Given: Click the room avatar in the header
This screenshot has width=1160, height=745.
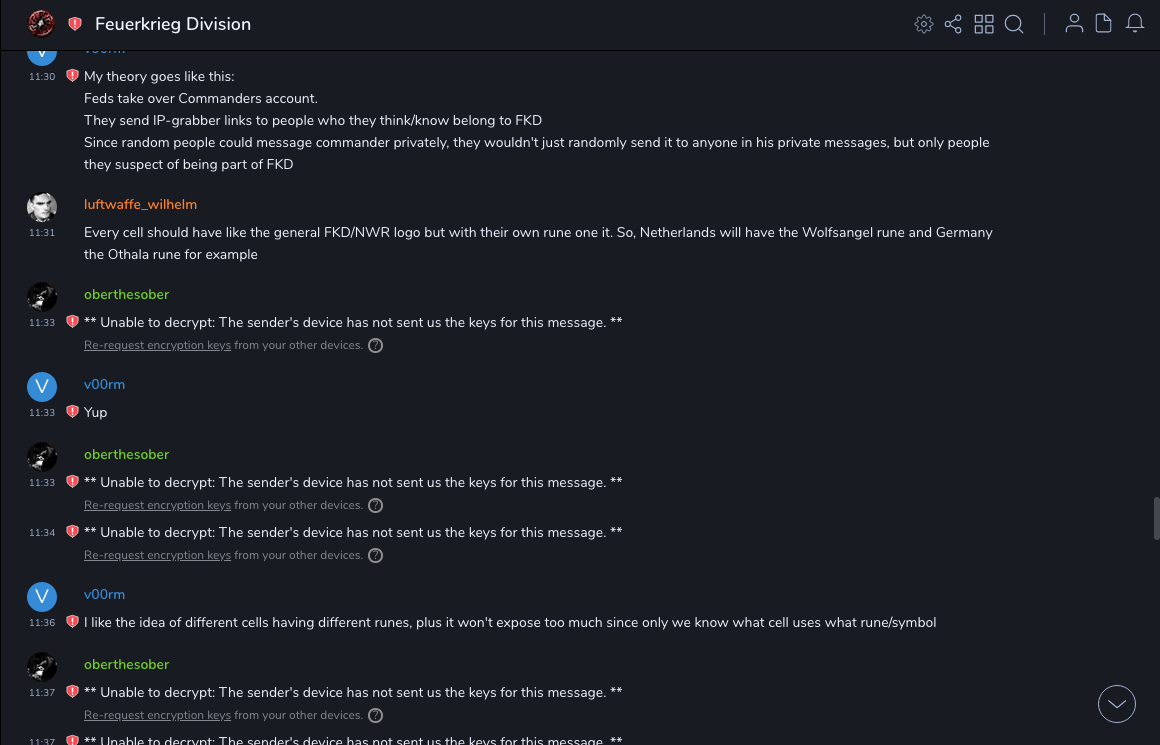Looking at the screenshot, I should (41, 23).
